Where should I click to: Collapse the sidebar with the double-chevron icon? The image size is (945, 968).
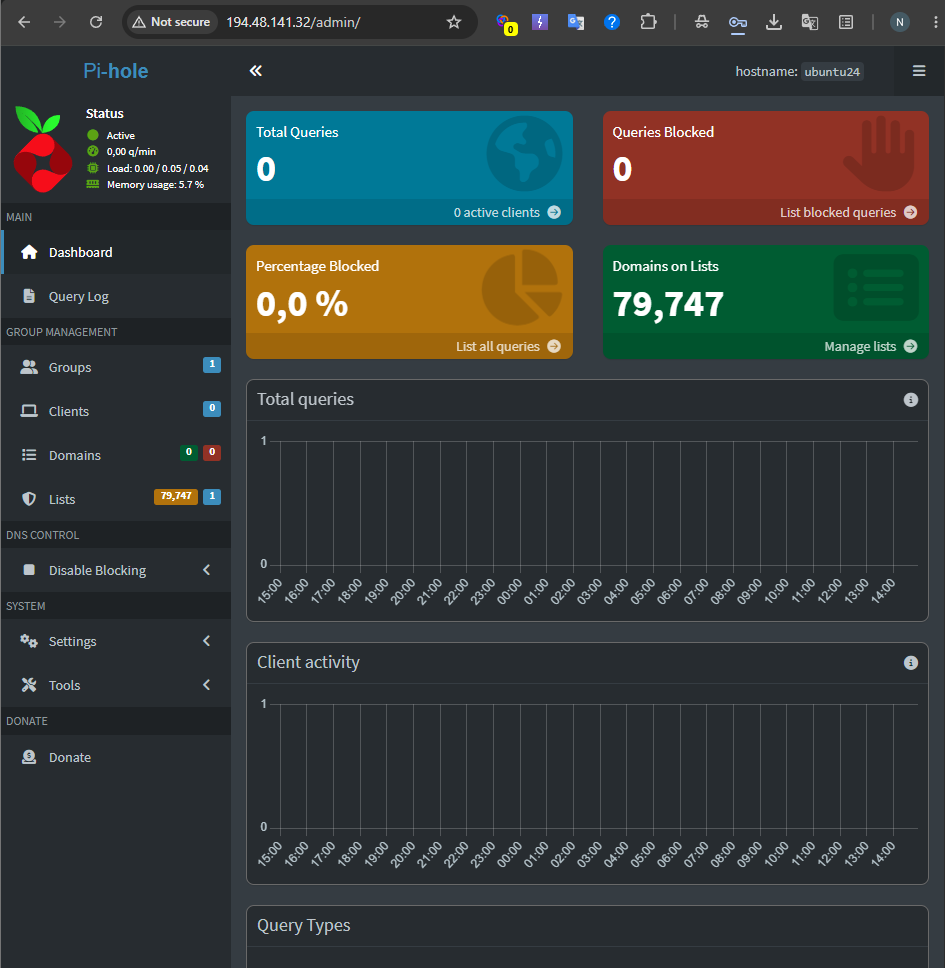point(256,71)
